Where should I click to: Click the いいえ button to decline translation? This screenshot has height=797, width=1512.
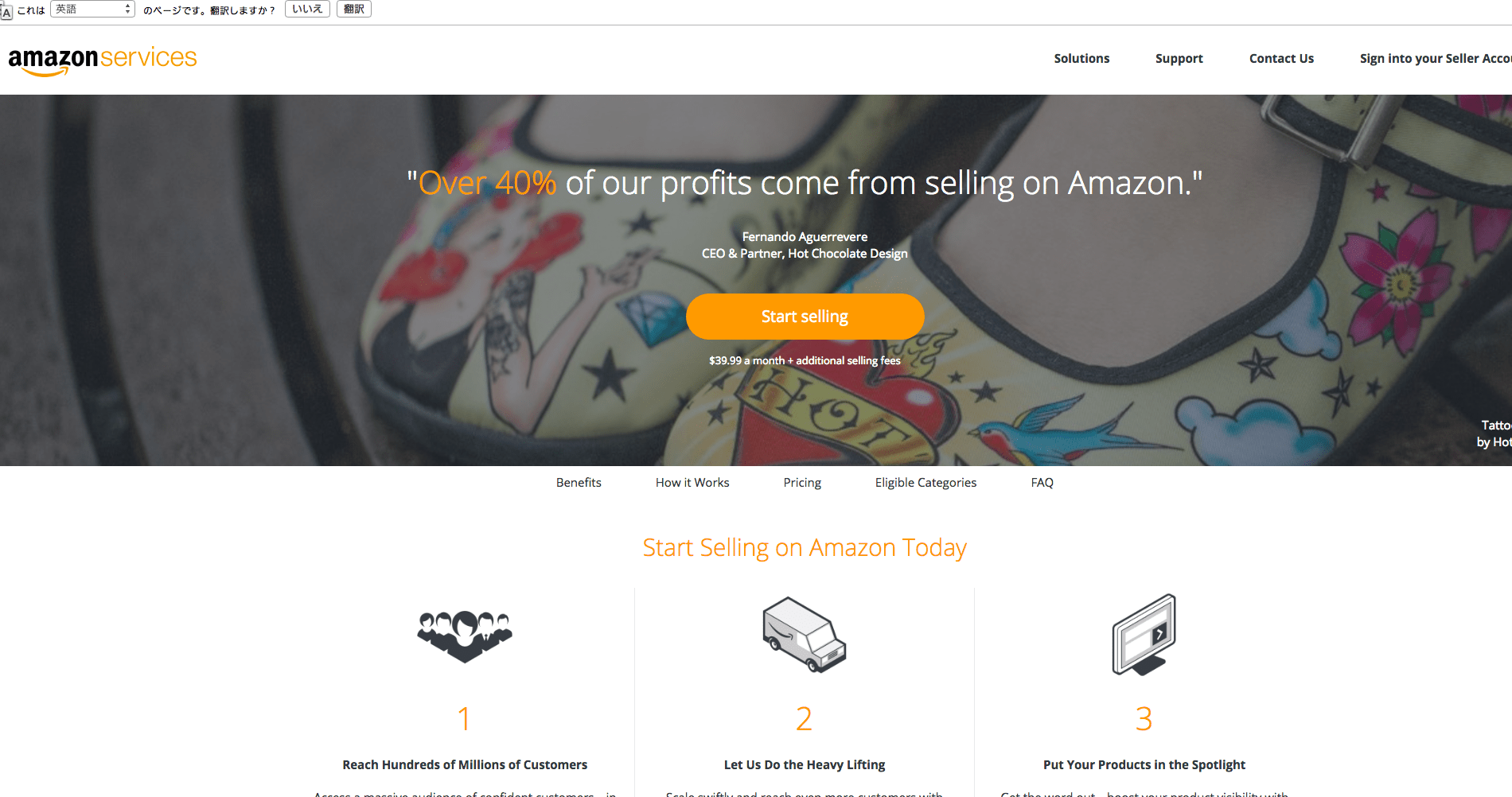[307, 10]
